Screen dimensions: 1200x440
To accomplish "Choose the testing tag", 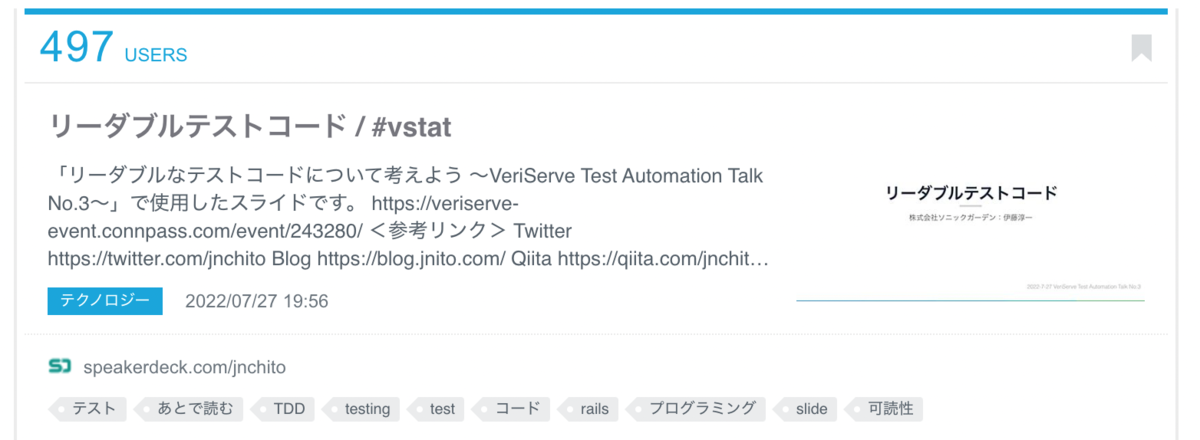I will tap(362, 408).
